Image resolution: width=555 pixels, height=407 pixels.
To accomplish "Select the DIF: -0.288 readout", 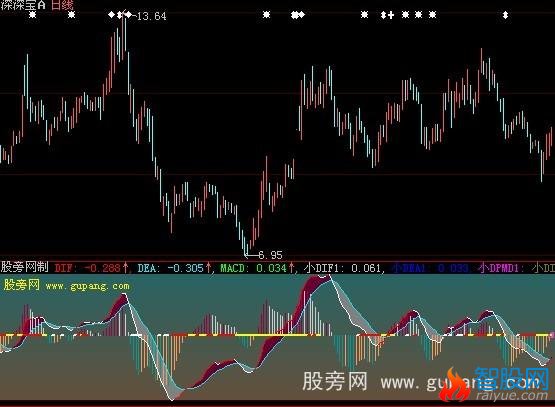I will 88,268.
